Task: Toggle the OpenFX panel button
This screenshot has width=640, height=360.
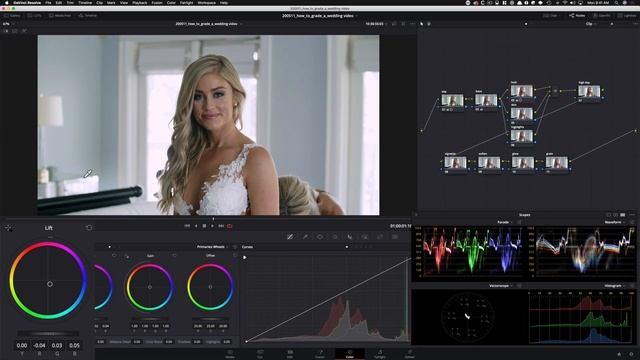Action: click(x=602, y=16)
